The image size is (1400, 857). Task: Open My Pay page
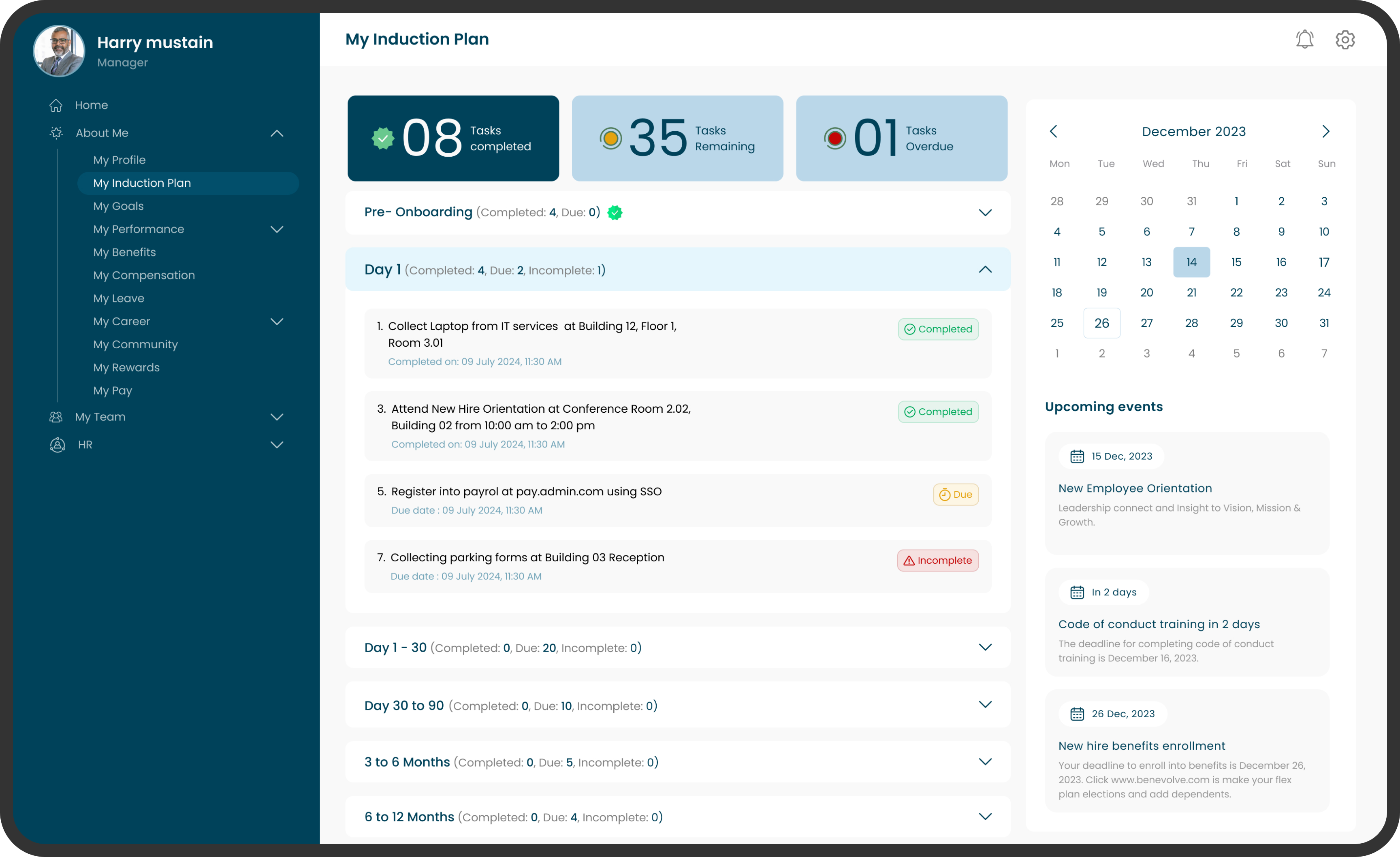113,391
